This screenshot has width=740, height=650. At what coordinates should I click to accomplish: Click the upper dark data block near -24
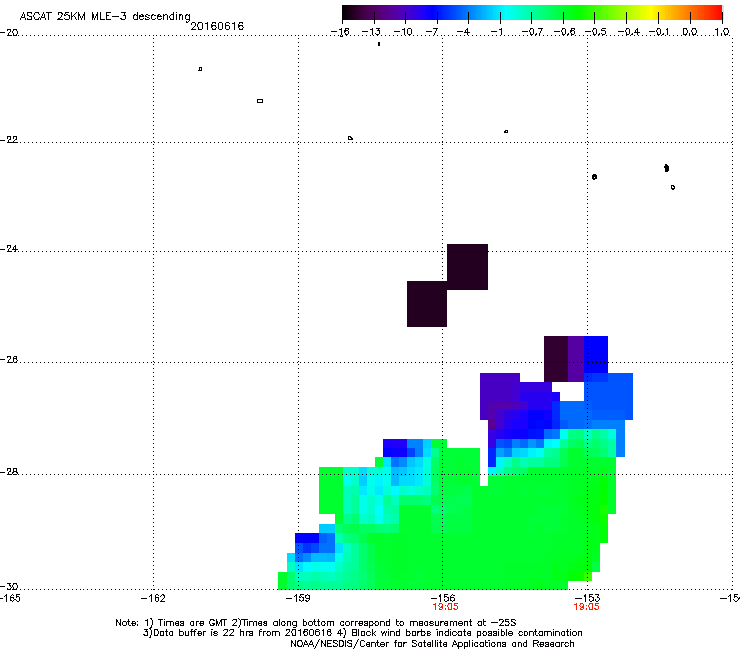(467, 267)
